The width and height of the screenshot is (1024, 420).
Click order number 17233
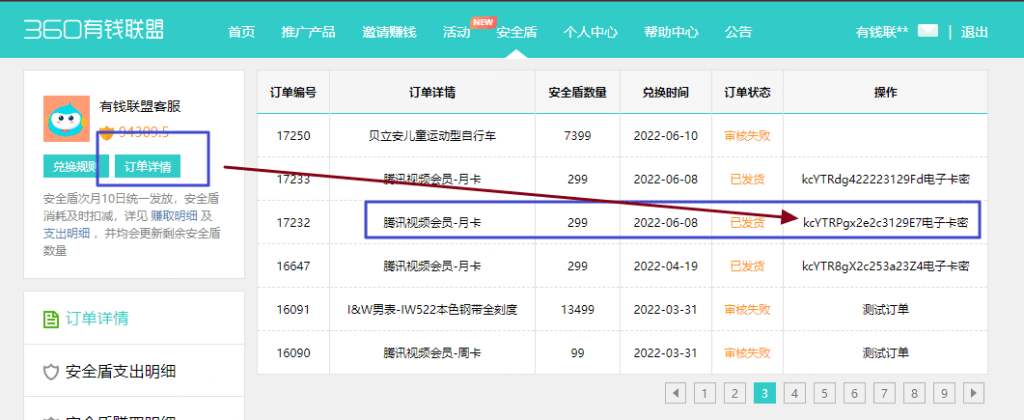point(293,179)
